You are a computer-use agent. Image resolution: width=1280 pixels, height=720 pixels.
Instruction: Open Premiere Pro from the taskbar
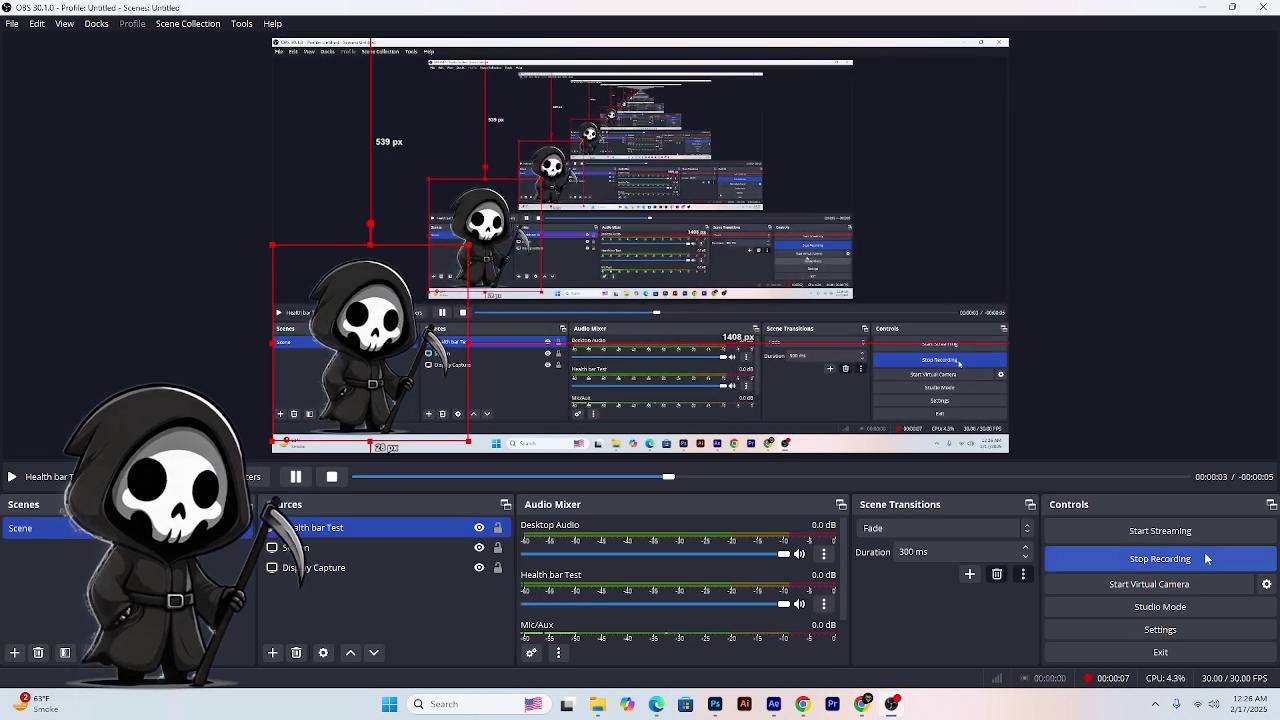832,704
